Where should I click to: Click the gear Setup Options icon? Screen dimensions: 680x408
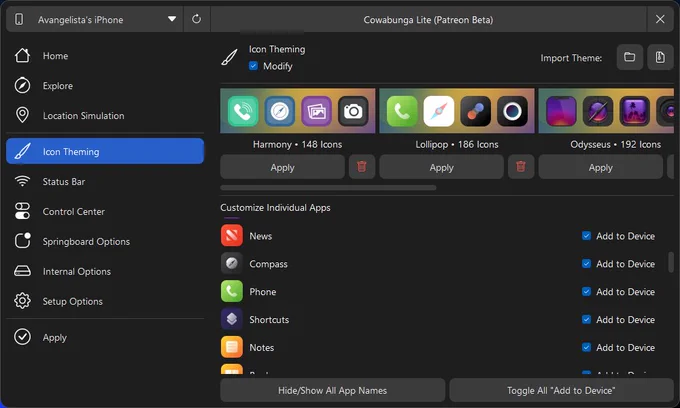(22, 301)
